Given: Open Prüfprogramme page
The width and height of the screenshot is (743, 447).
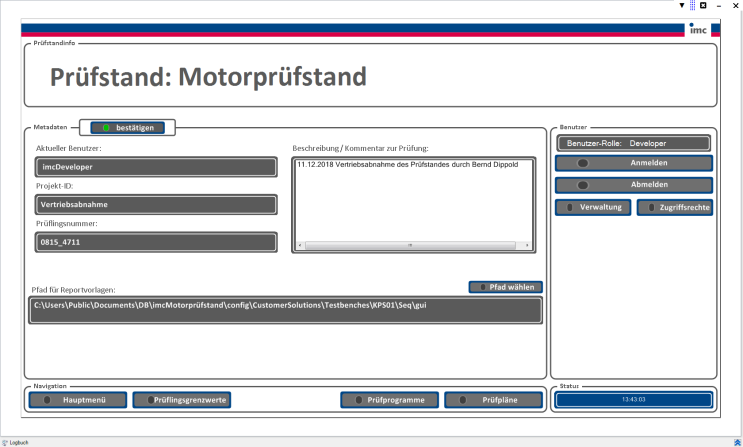Looking at the screenshot, I should pyautogui.click(x=390, y=400).
